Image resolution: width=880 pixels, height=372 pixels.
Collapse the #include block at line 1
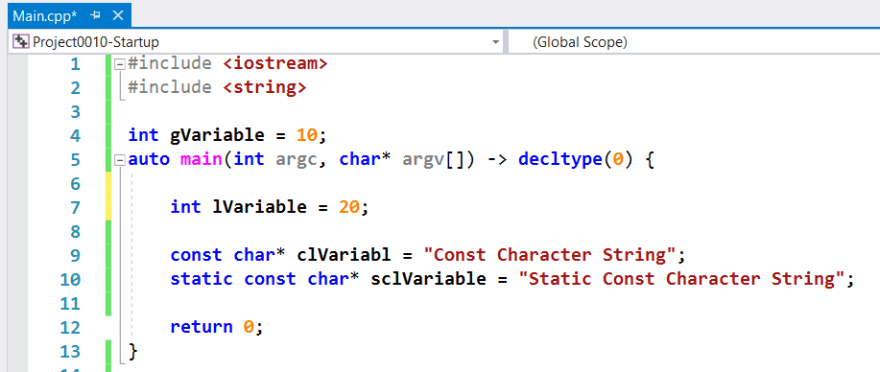pyautogui.click(x=119, y=64)
